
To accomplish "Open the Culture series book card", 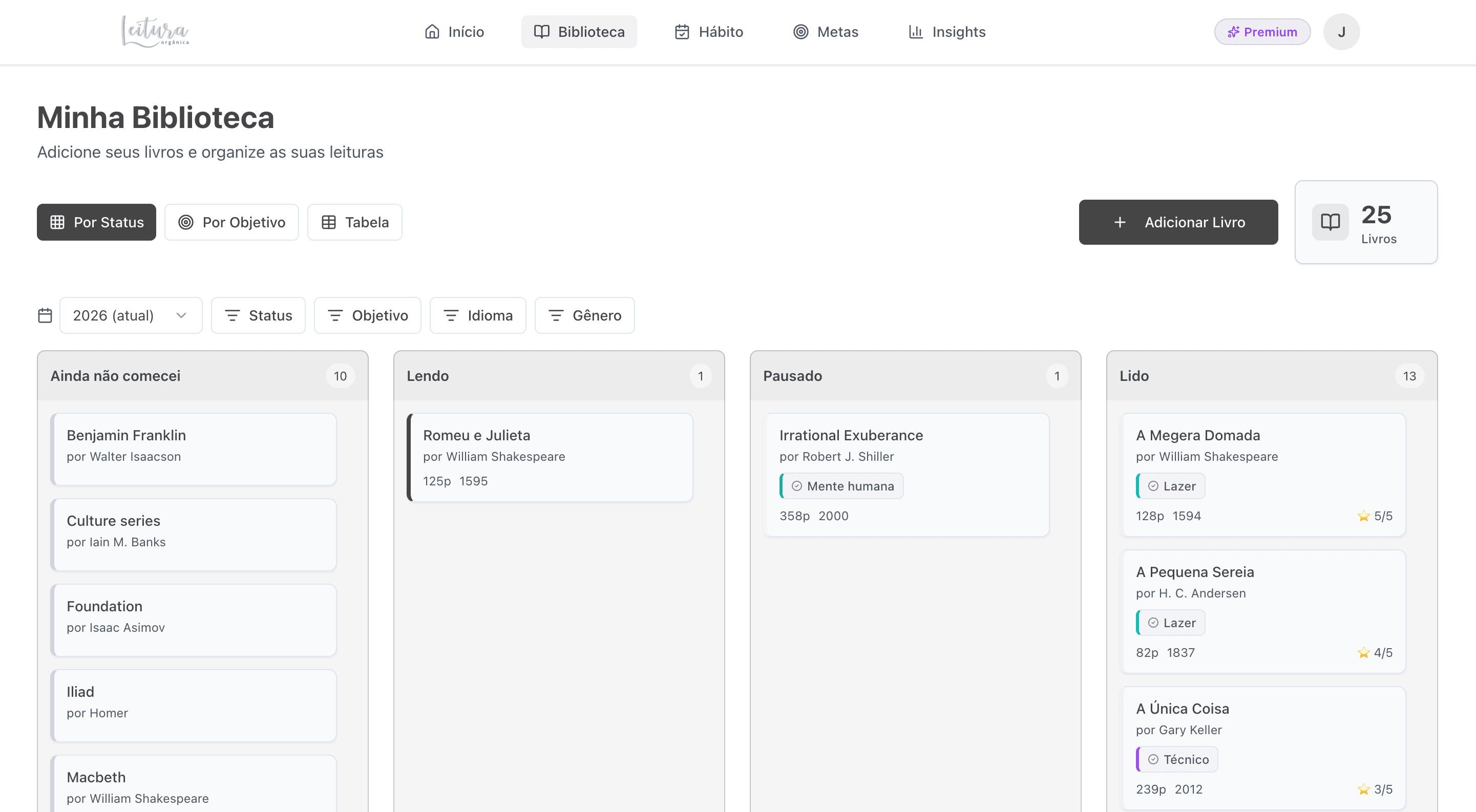I will tap(193, 535).
